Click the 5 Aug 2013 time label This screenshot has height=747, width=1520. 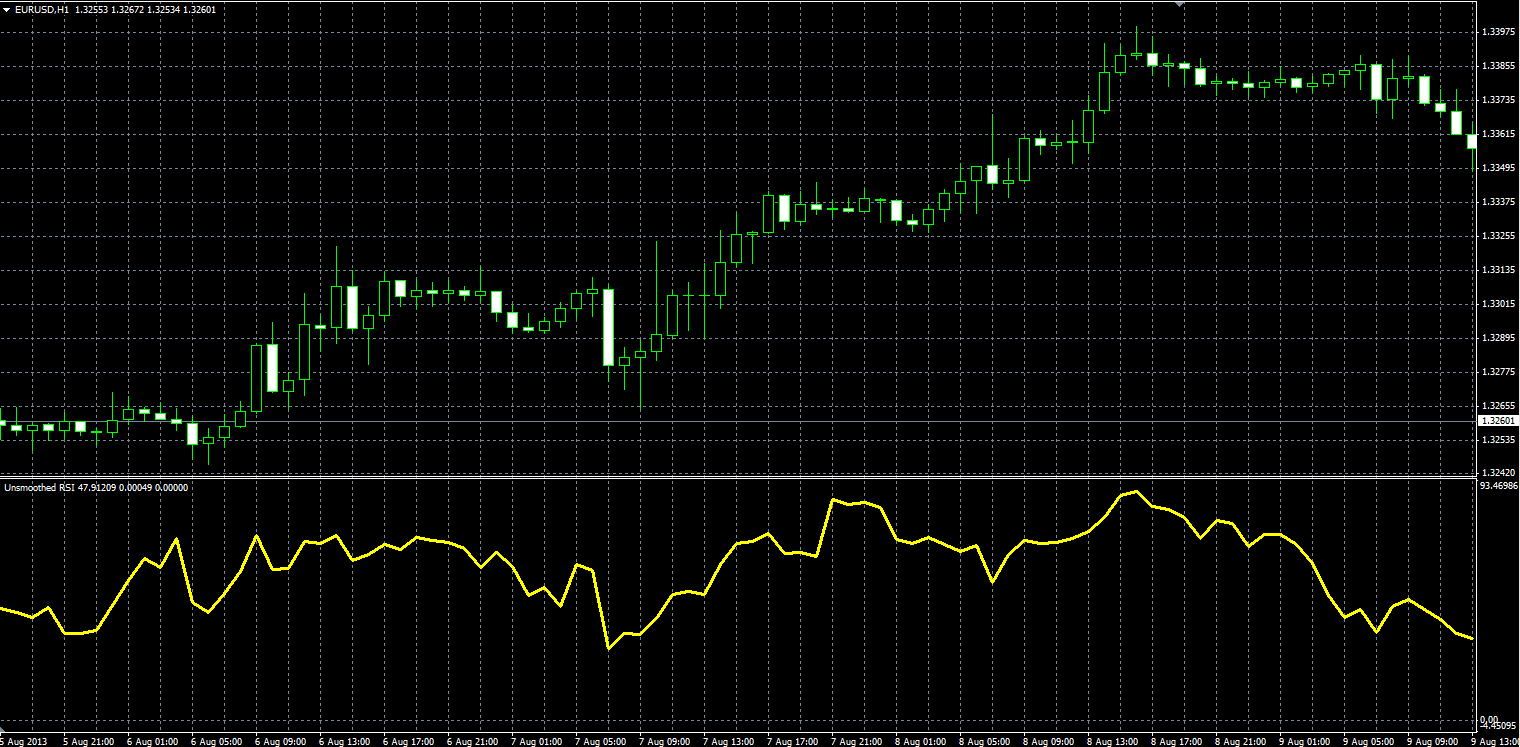[x=24, y=741]
